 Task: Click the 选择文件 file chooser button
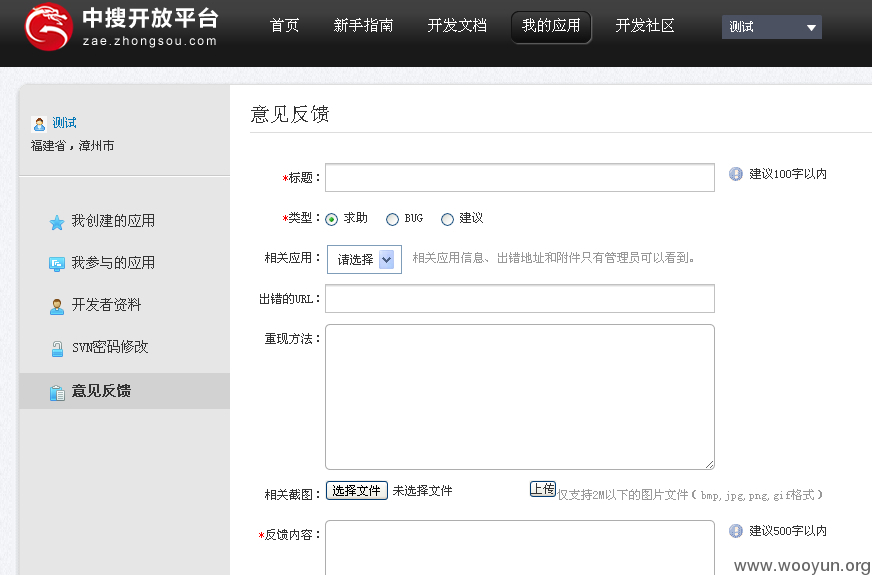[x=356, y=490]
